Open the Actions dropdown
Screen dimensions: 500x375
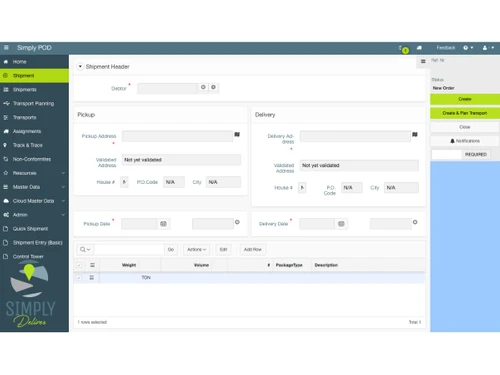(x=196, y=249)
